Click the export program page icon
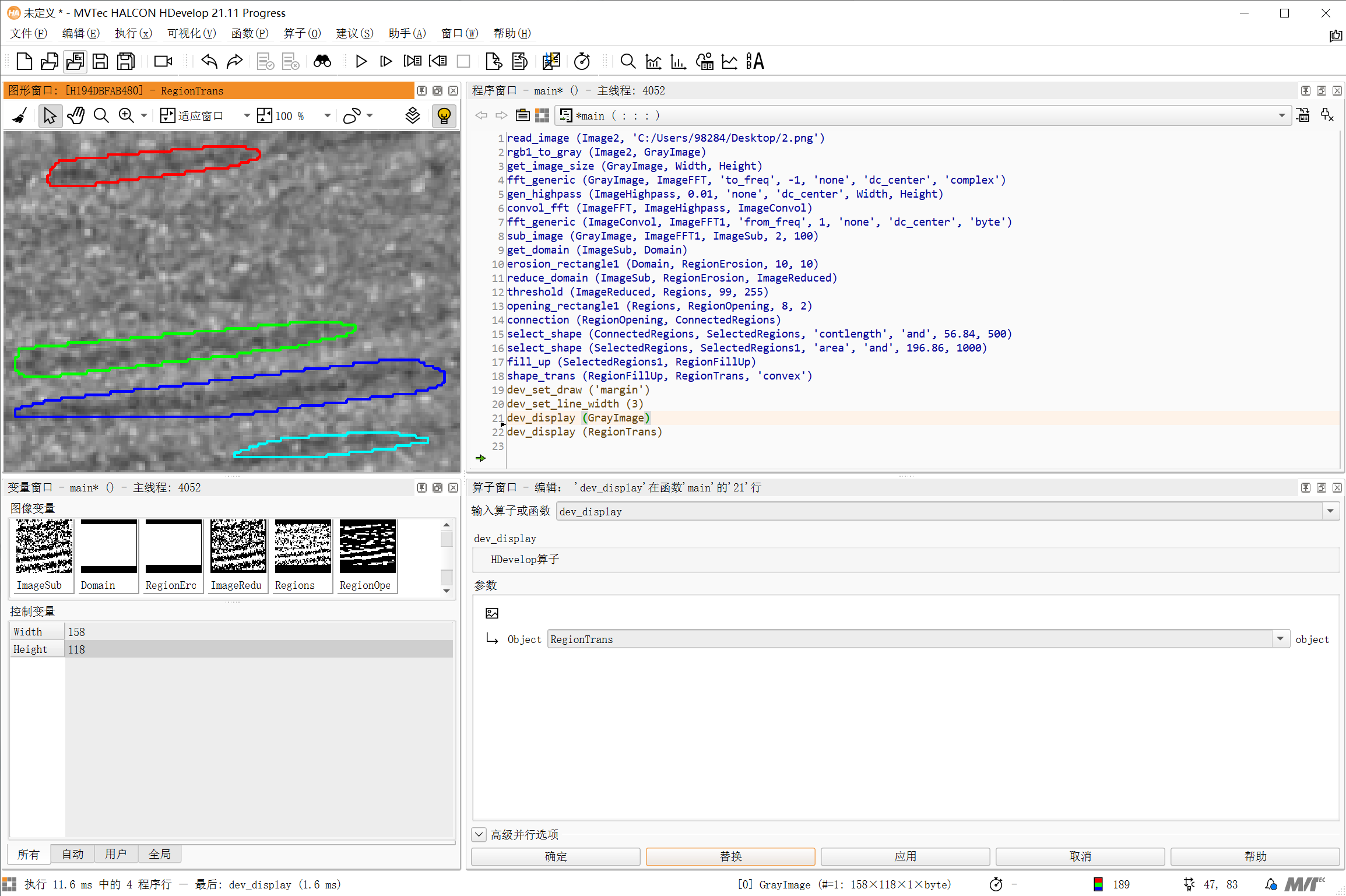The height and width of the screenshot is (896, 1346). coord(494,61)
